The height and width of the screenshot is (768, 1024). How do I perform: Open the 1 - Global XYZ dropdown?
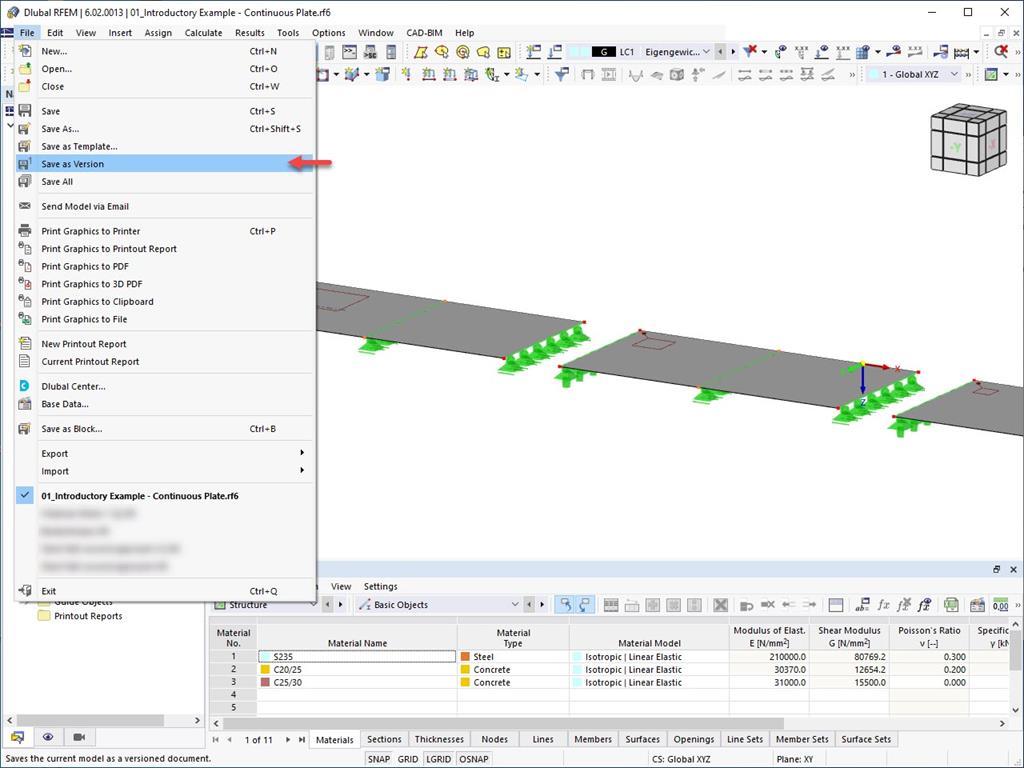915,74
